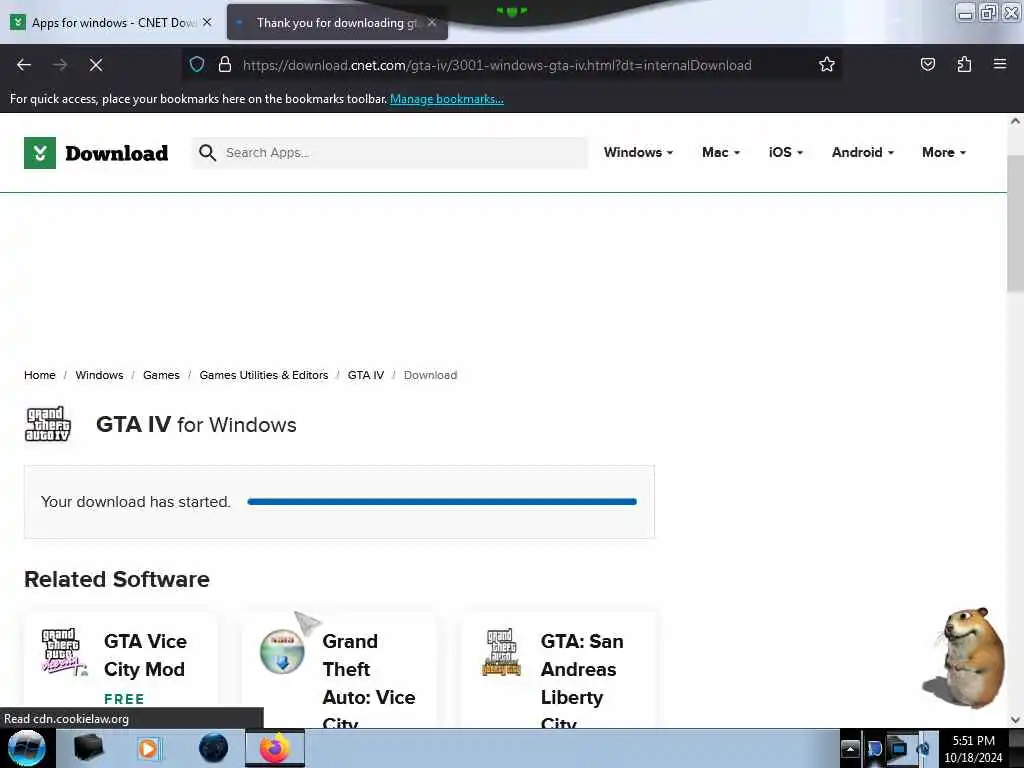Click the Download site title text

pos(117,153)
